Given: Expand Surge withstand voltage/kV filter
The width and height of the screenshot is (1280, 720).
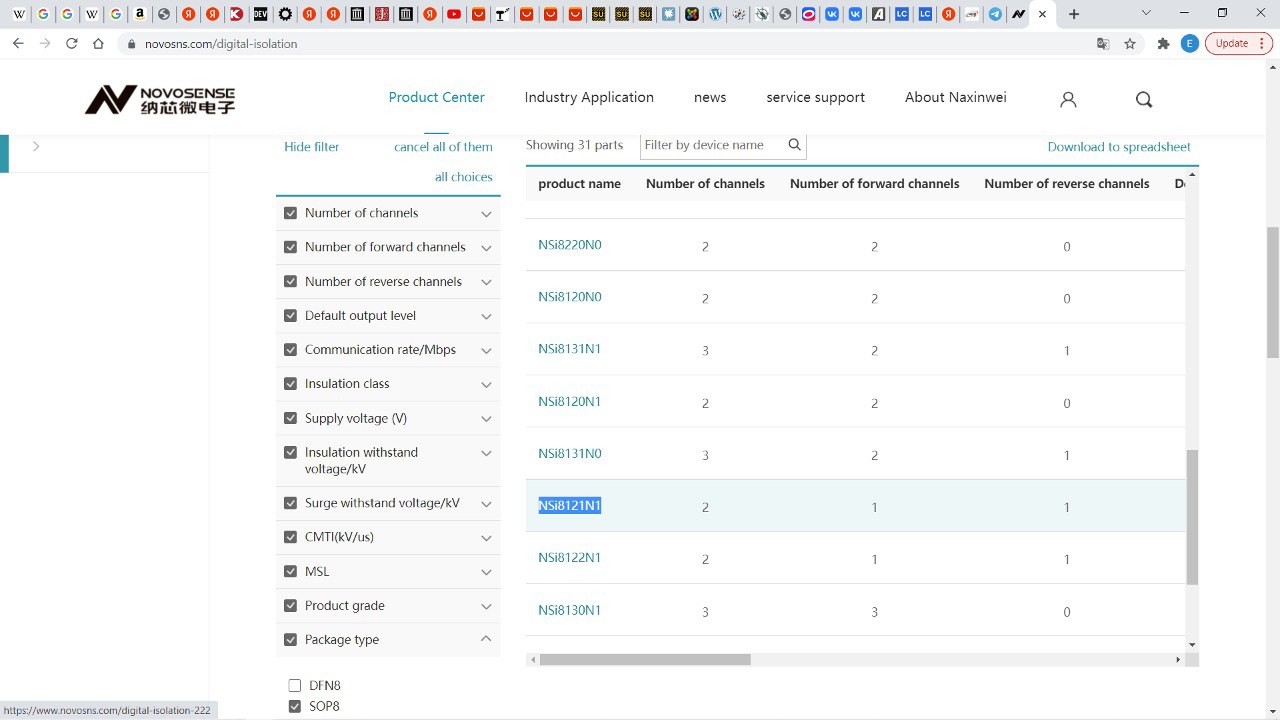Looking at the screenshot, I should [486, 504].
